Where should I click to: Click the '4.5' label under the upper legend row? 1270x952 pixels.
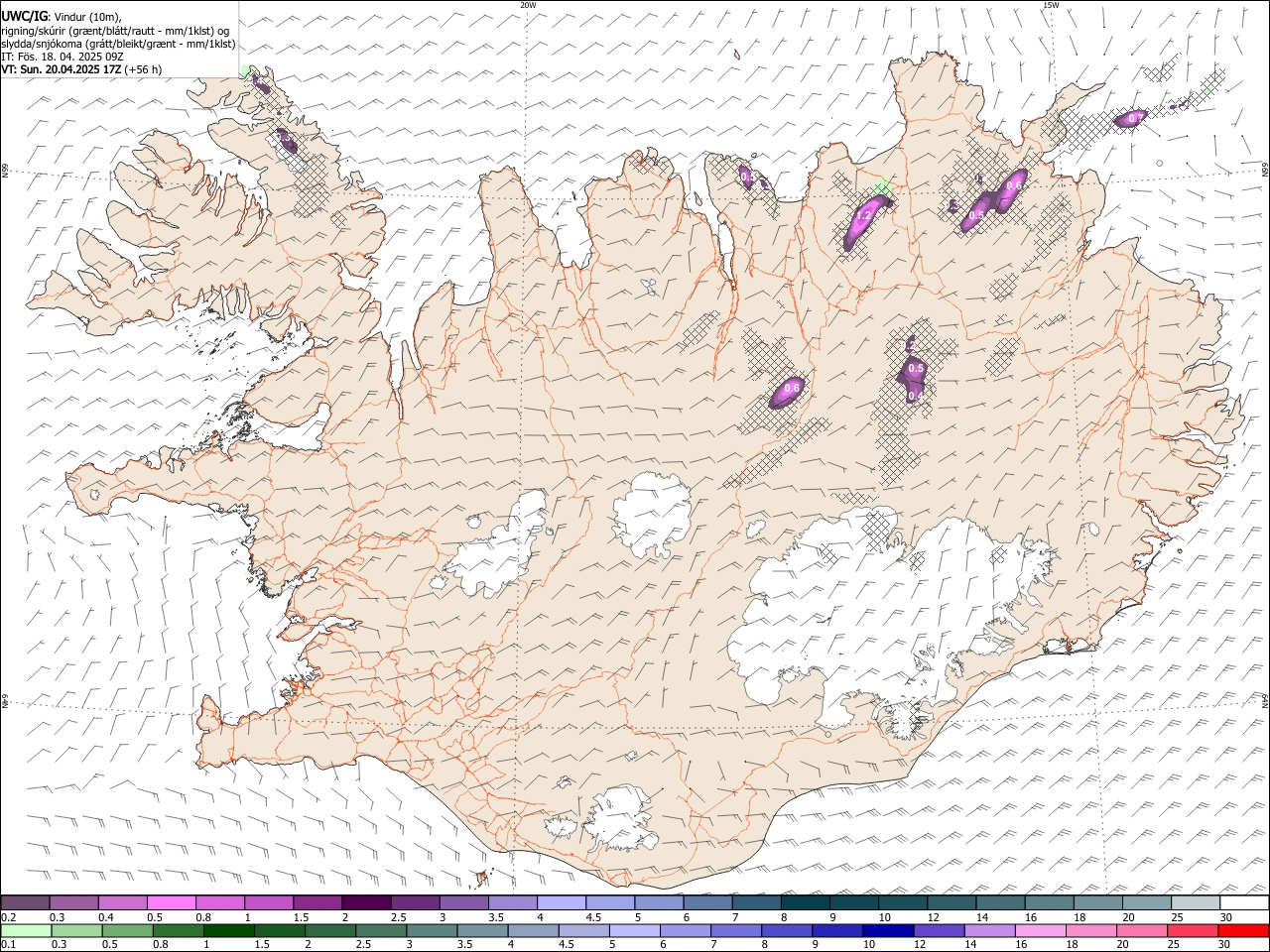click(x=593, y=917)
